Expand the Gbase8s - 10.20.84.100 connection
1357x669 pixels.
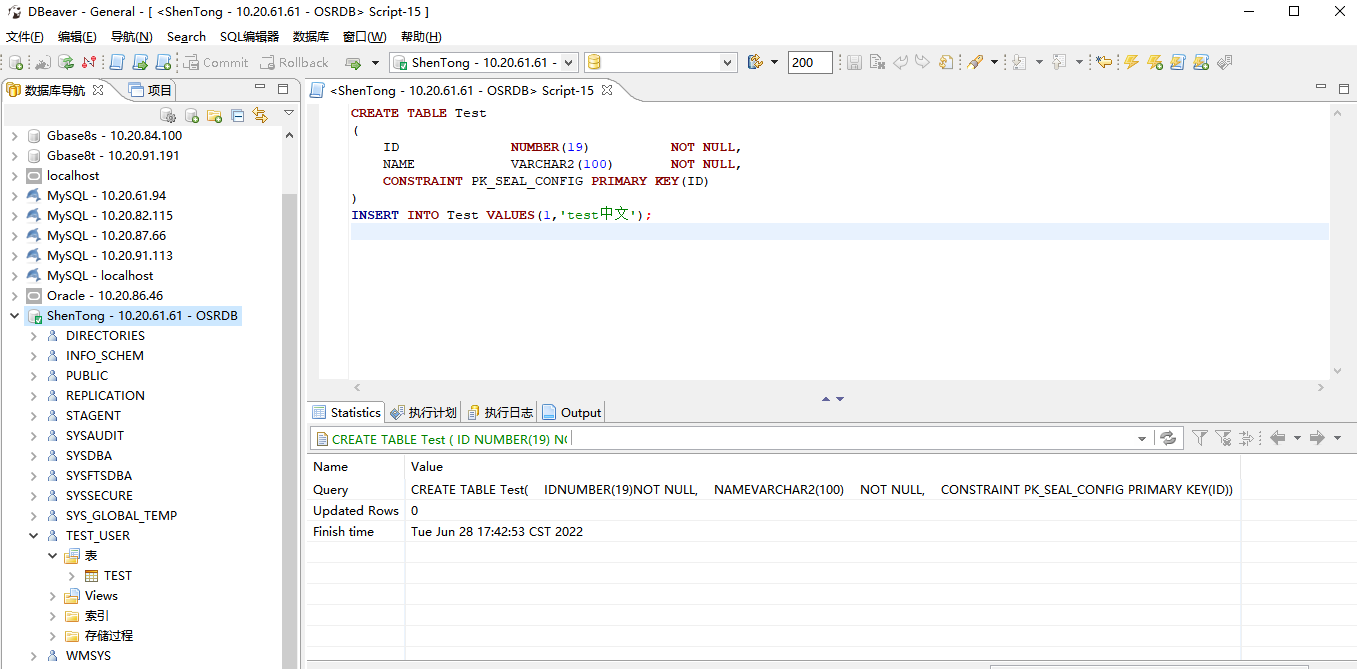click(14, 135)
